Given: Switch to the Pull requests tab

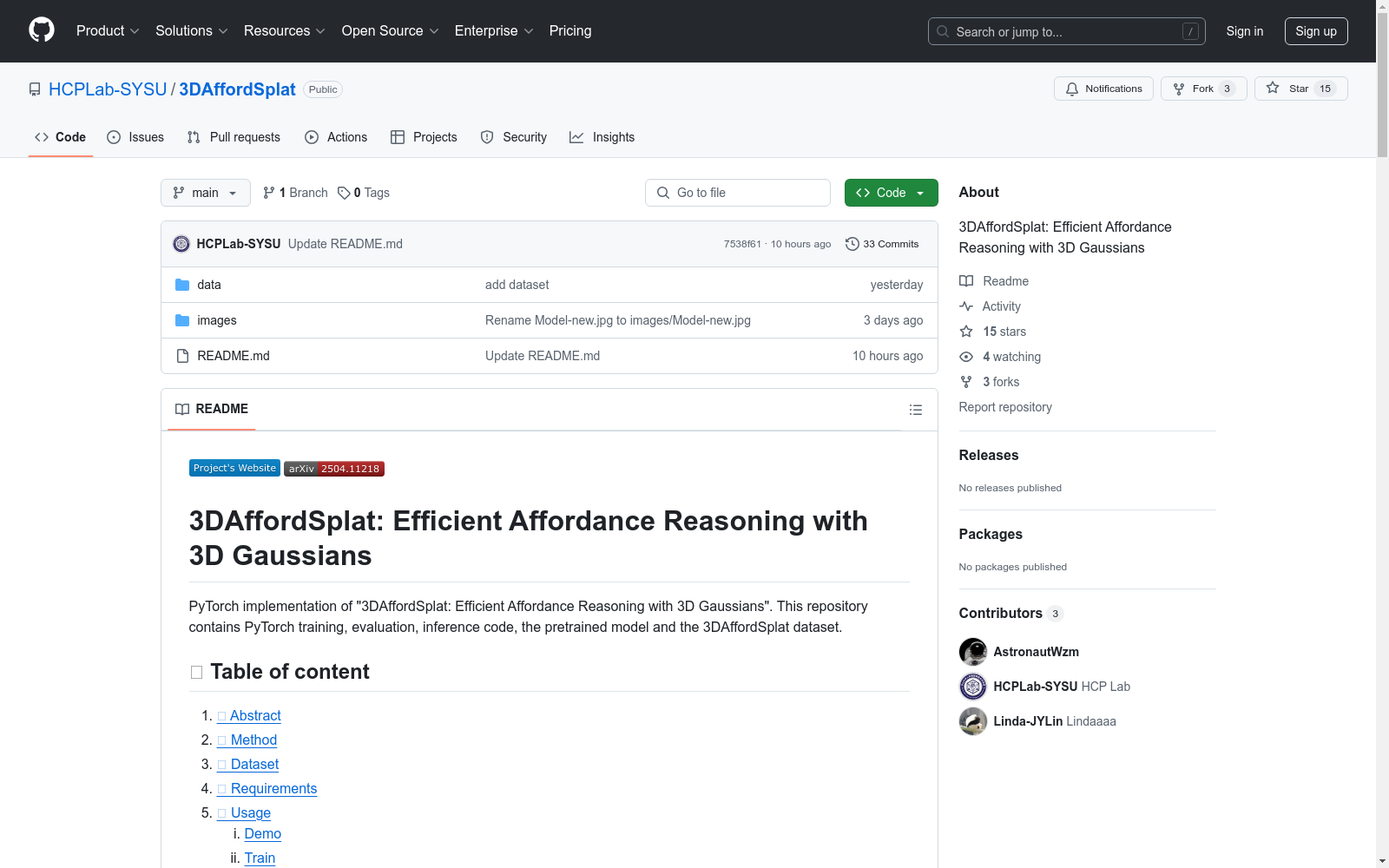Looking at the screenshot, I should (234, 137).
